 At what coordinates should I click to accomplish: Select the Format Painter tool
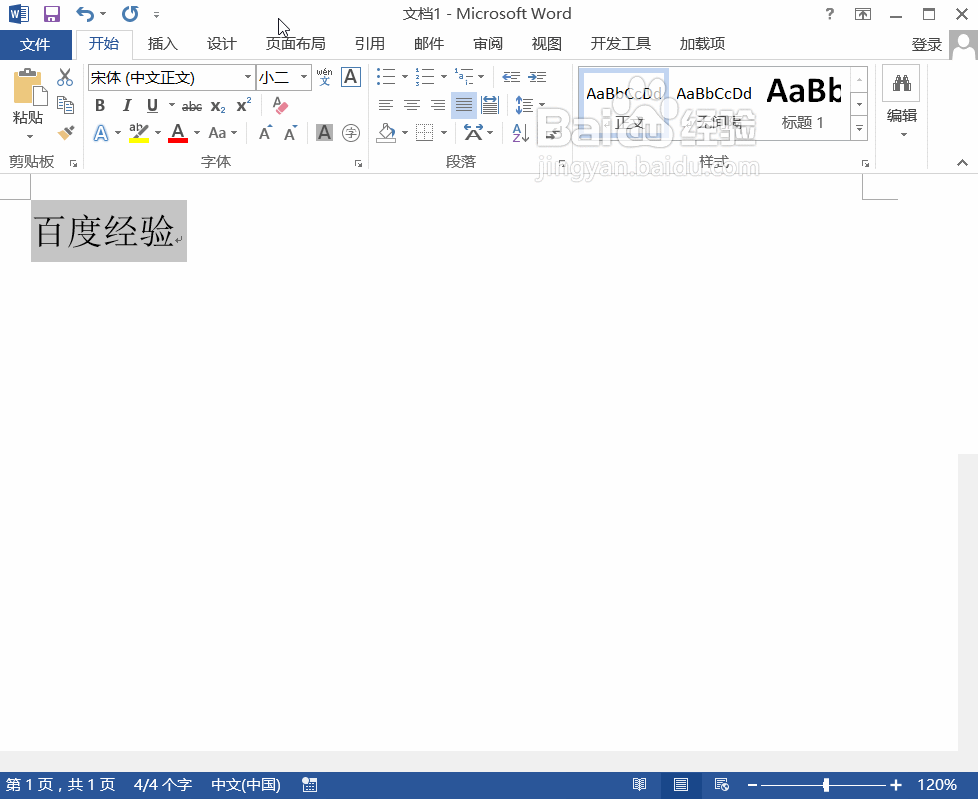[66, 132]
